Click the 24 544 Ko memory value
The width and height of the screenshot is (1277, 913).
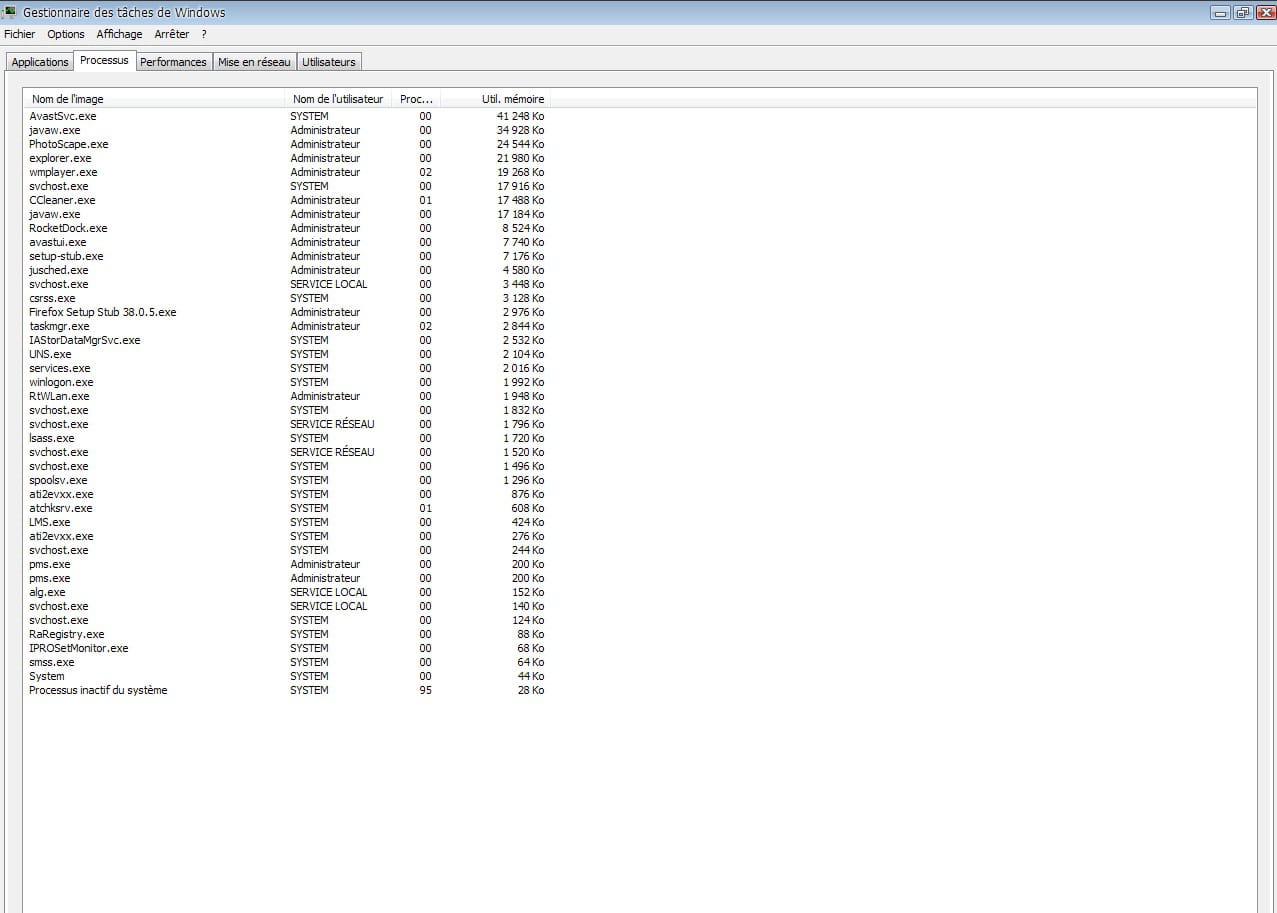(520, 144)
